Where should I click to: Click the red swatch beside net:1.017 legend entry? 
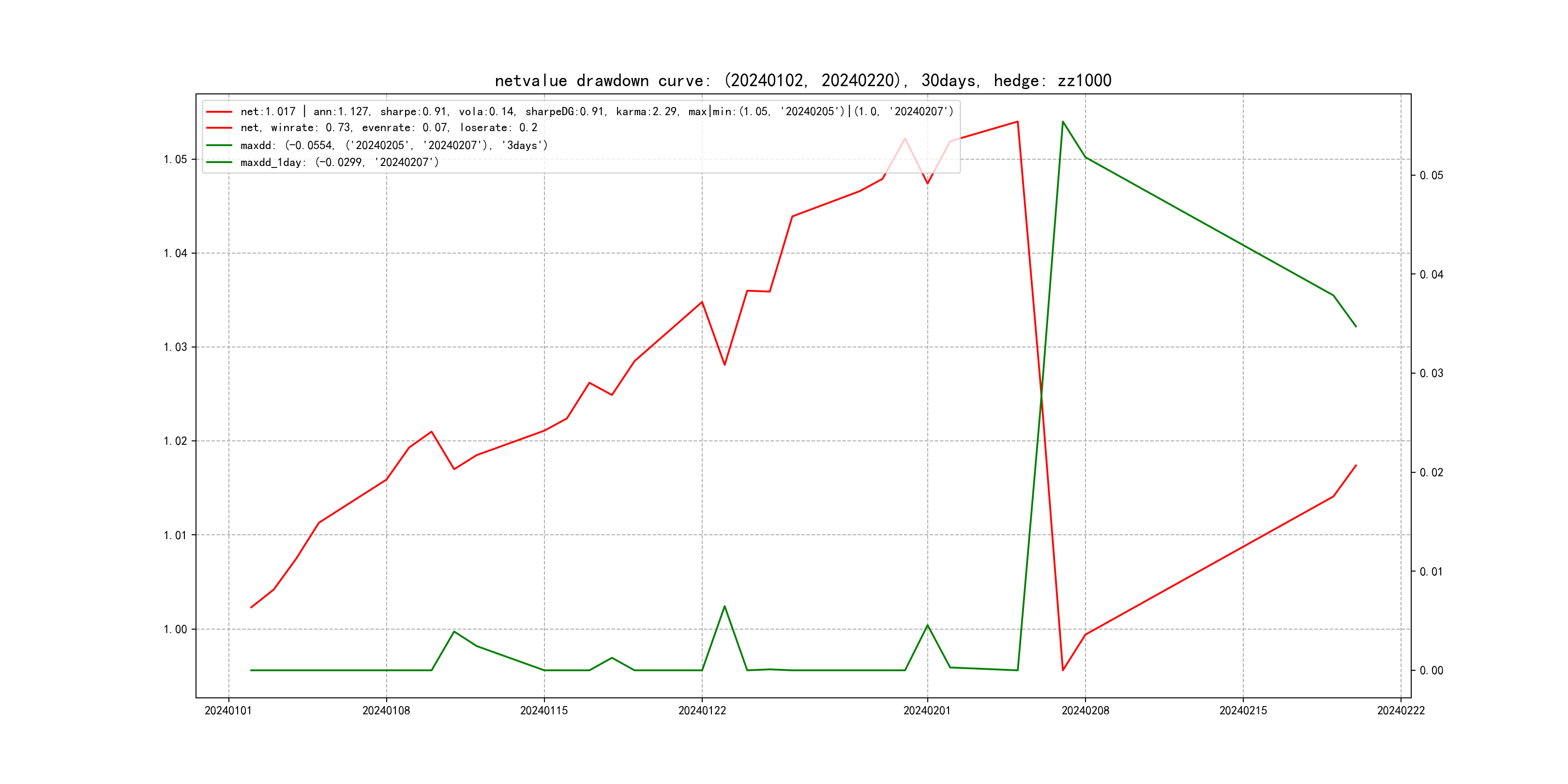pyautogui.click(x=219, y=112)
